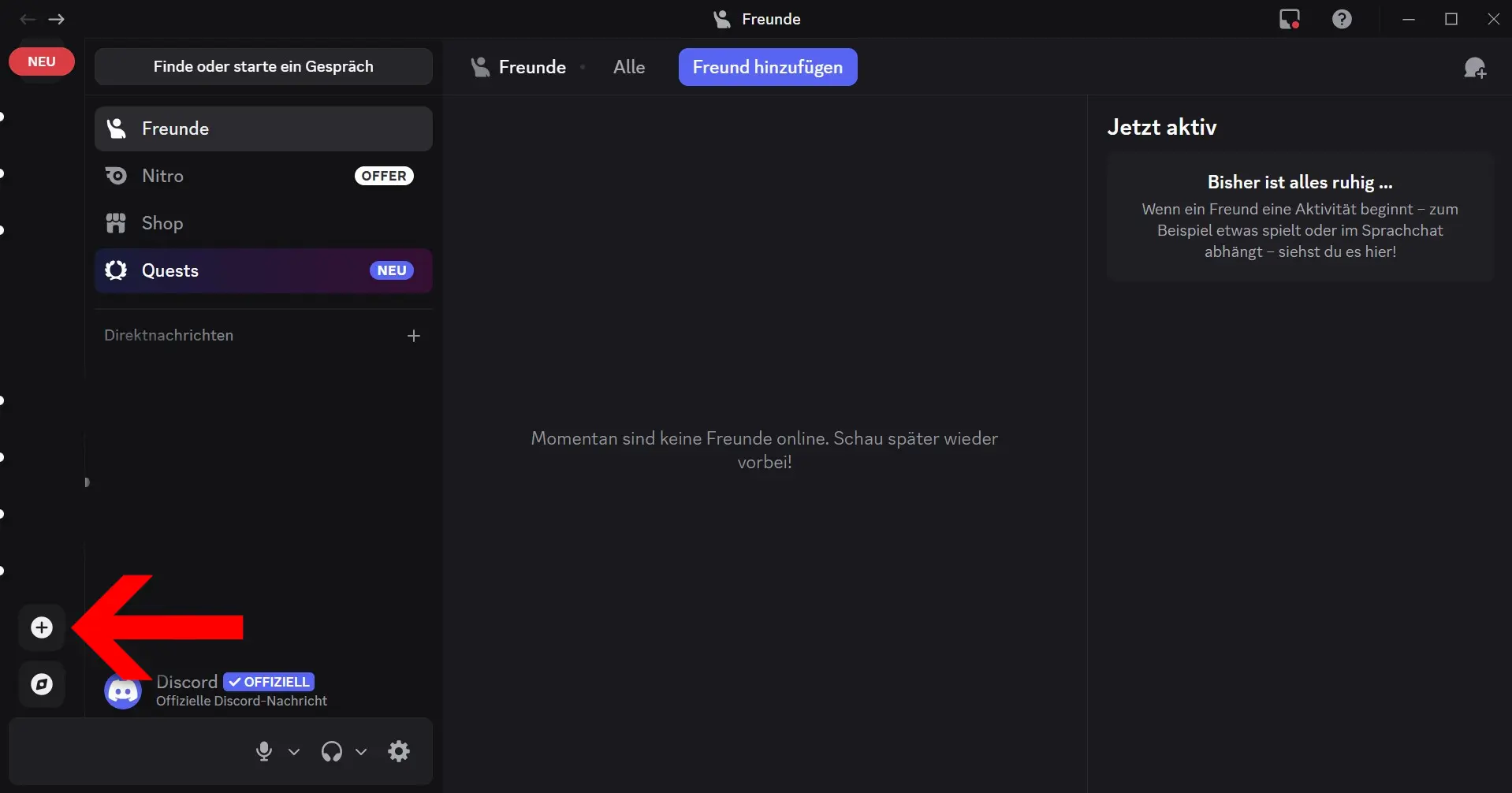Toggle the help question mark panel
The image size is (1512, 793).
pyautogui.click(x=1342, y=18)
